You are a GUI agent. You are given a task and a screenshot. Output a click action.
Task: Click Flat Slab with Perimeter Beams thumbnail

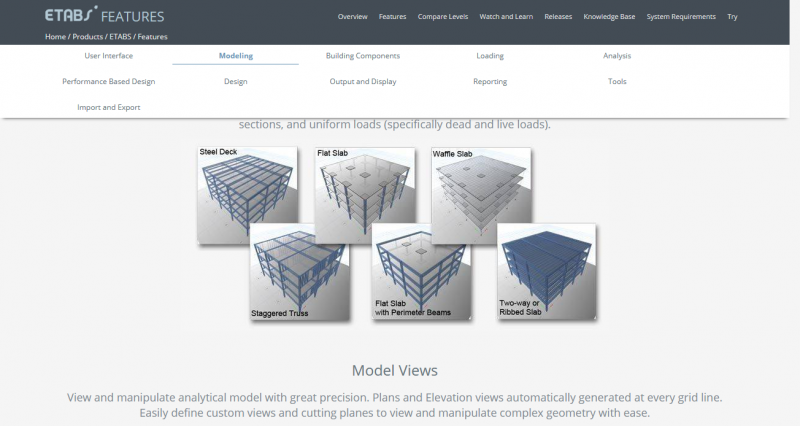coord(421,271)
